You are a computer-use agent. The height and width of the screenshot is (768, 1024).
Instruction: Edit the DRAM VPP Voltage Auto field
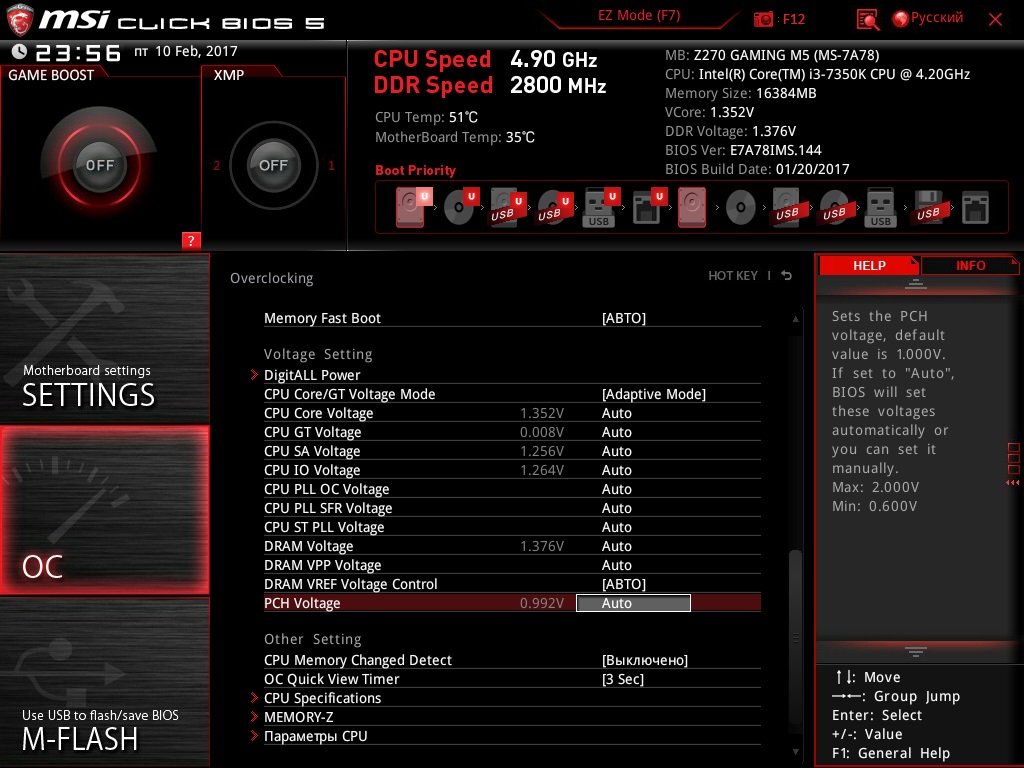(x=616, y=565)
